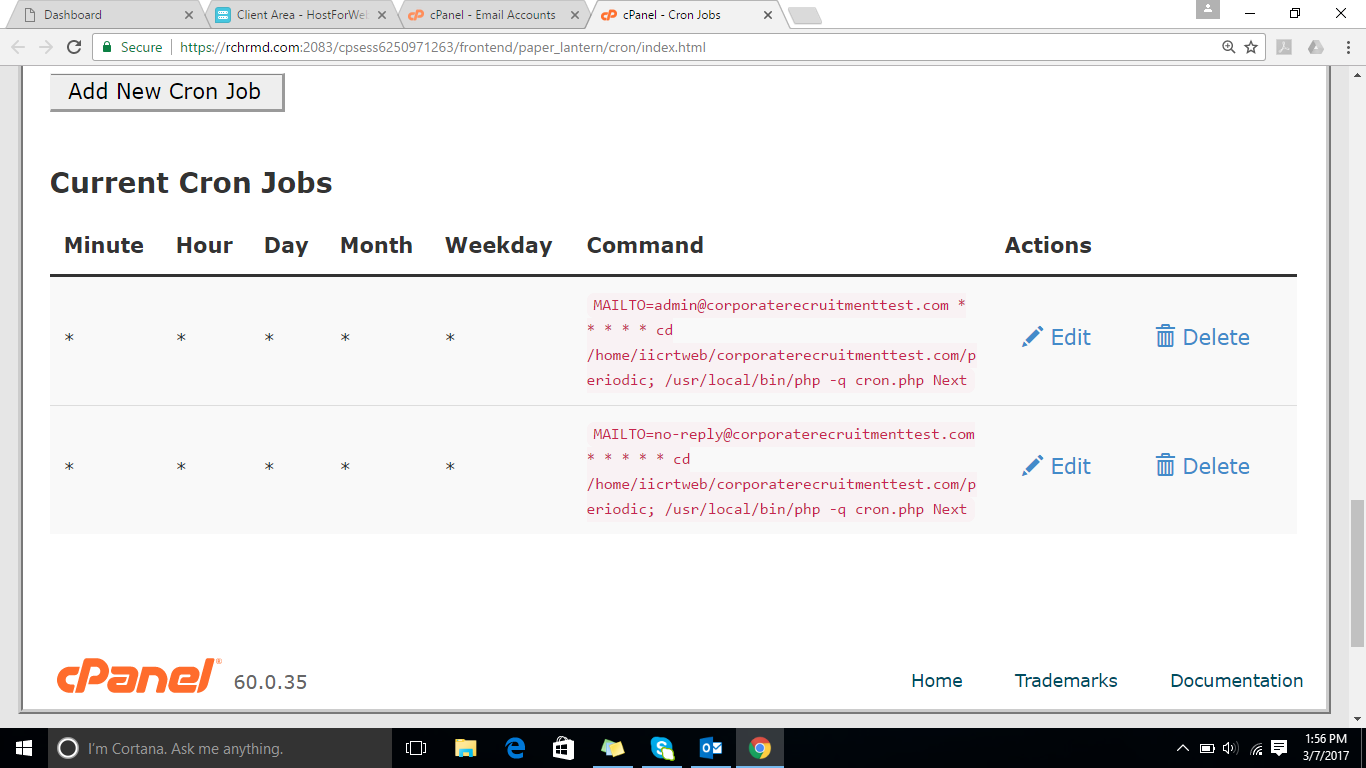The image size is (1366, 768).
Task: Click the Day column header
Action: pyautogui.click(x=286, y=247)
